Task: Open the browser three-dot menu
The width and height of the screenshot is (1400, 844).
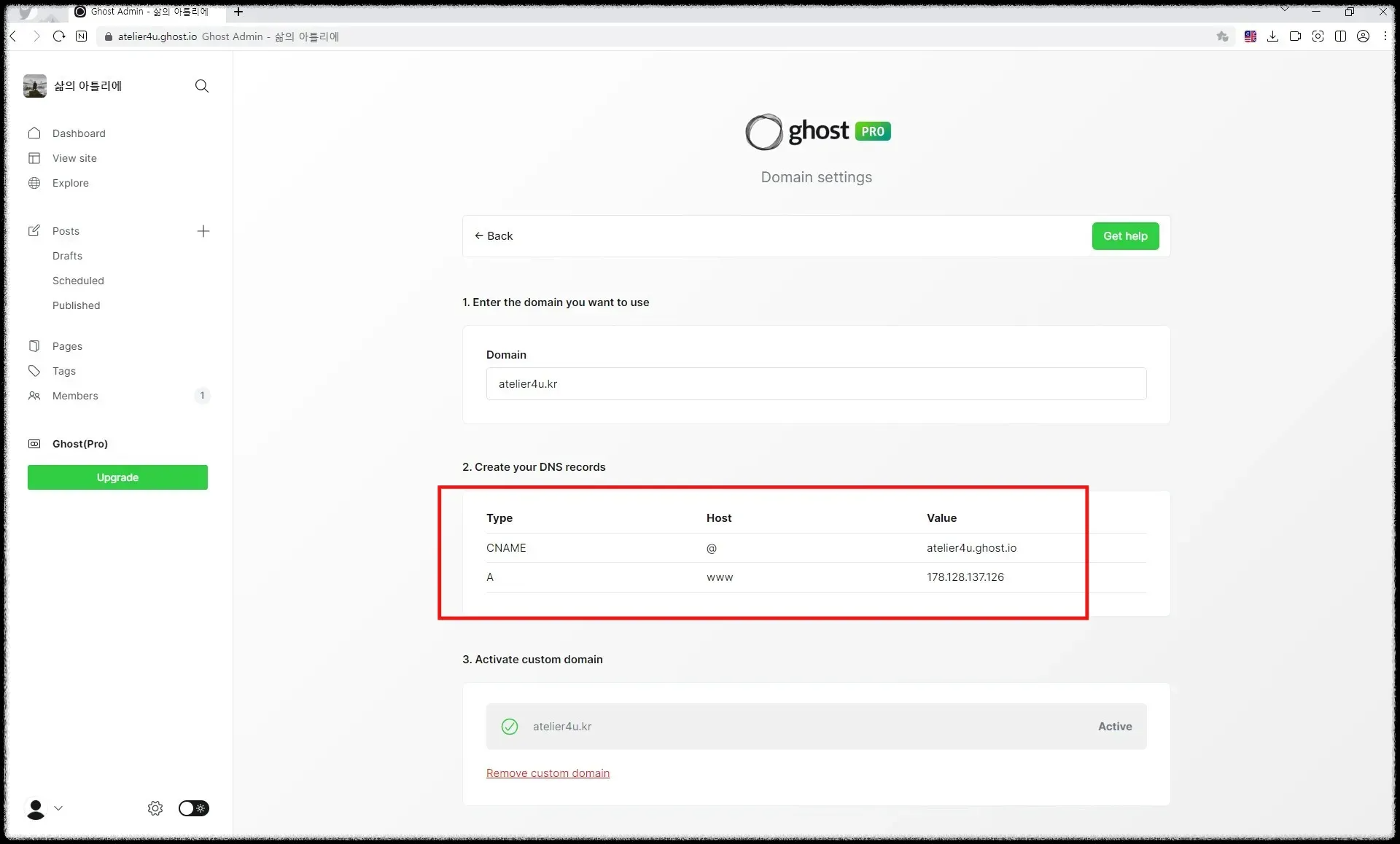Action: point(1385,36)
